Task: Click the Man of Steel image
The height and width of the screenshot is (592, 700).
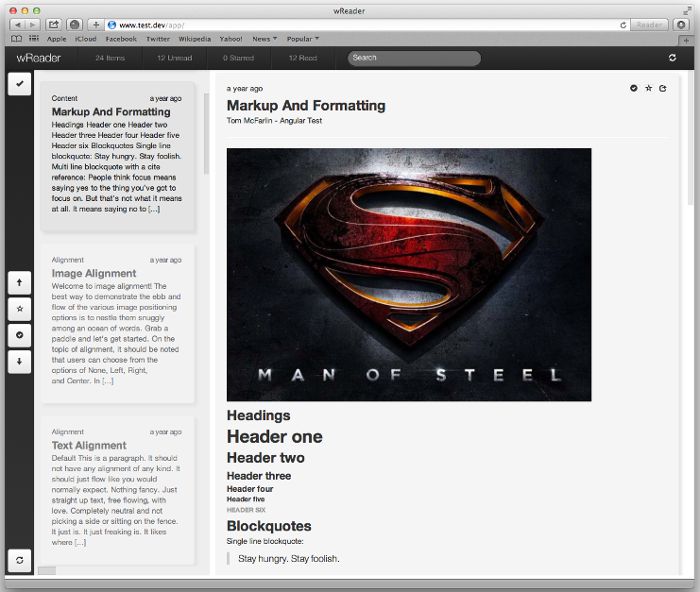Action: click(x=409, y=275)
